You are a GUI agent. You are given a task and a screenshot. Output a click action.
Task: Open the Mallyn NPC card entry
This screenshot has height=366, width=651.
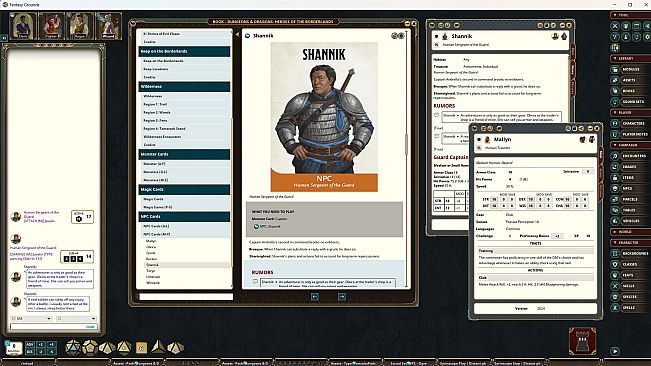click(x=151, y=241)
